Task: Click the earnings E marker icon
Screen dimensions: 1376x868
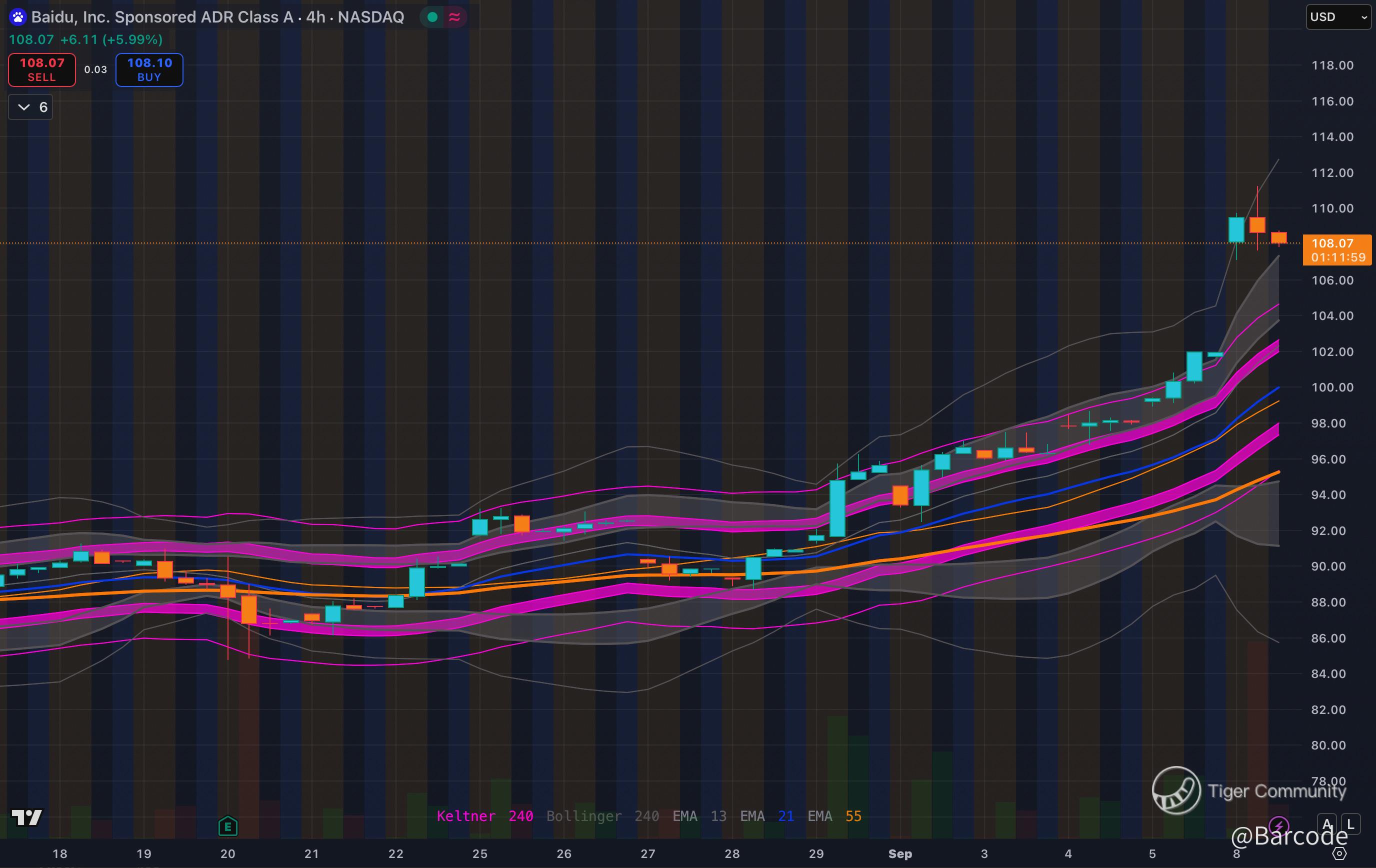Action: pyautogui.click(x=227, y=825)
